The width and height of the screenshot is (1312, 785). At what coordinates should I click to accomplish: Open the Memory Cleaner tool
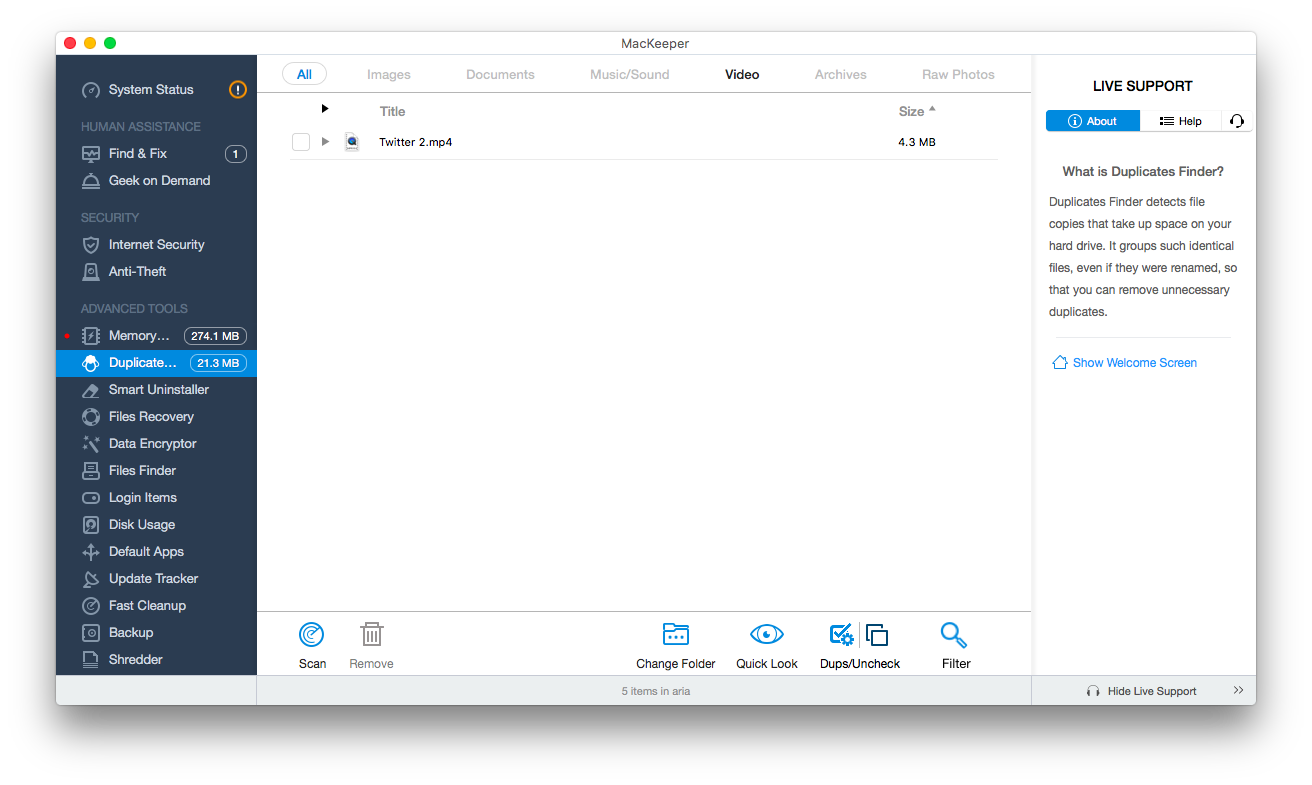tap(137, 335)
